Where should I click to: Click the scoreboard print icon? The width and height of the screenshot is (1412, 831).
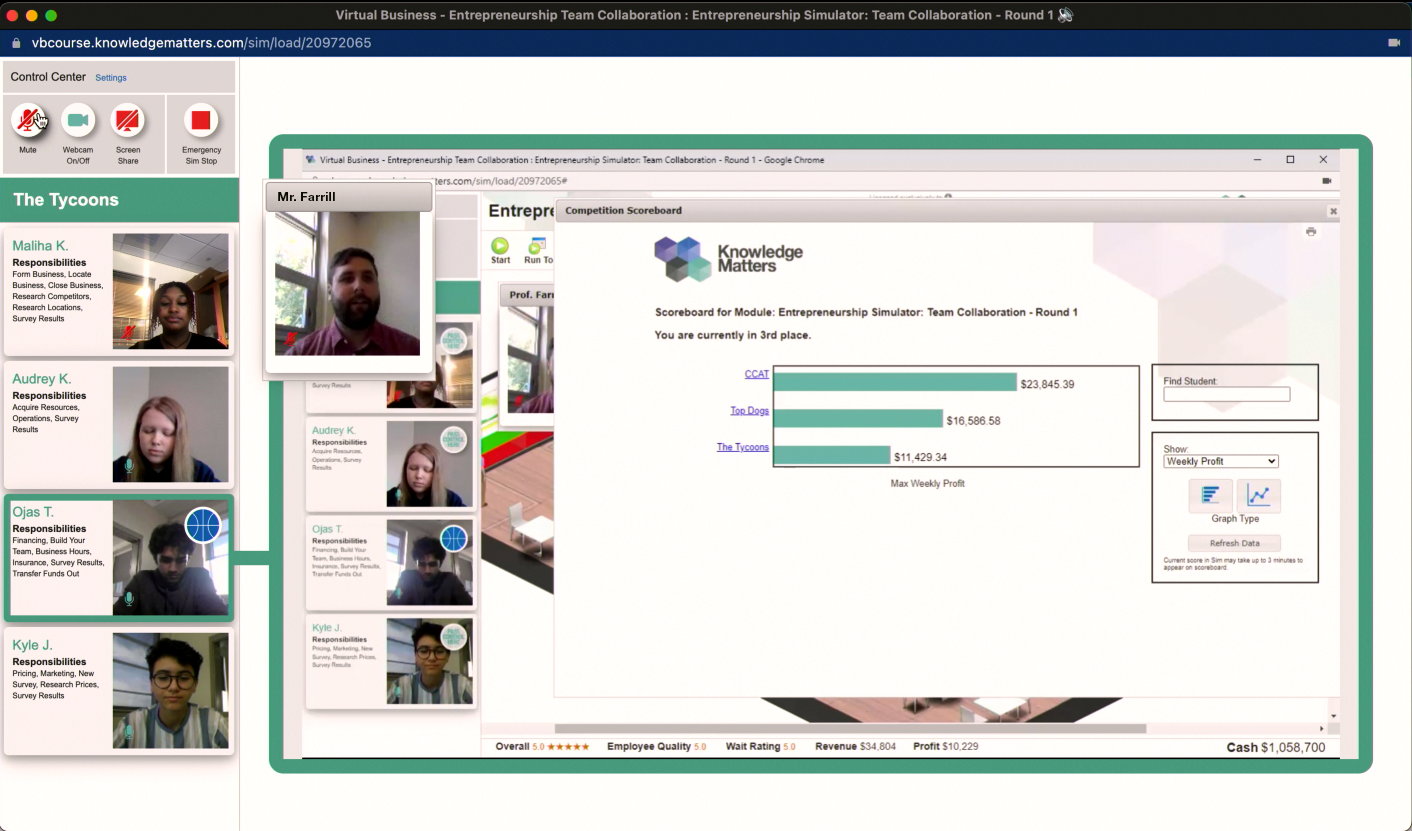(x=1311, y=232)
